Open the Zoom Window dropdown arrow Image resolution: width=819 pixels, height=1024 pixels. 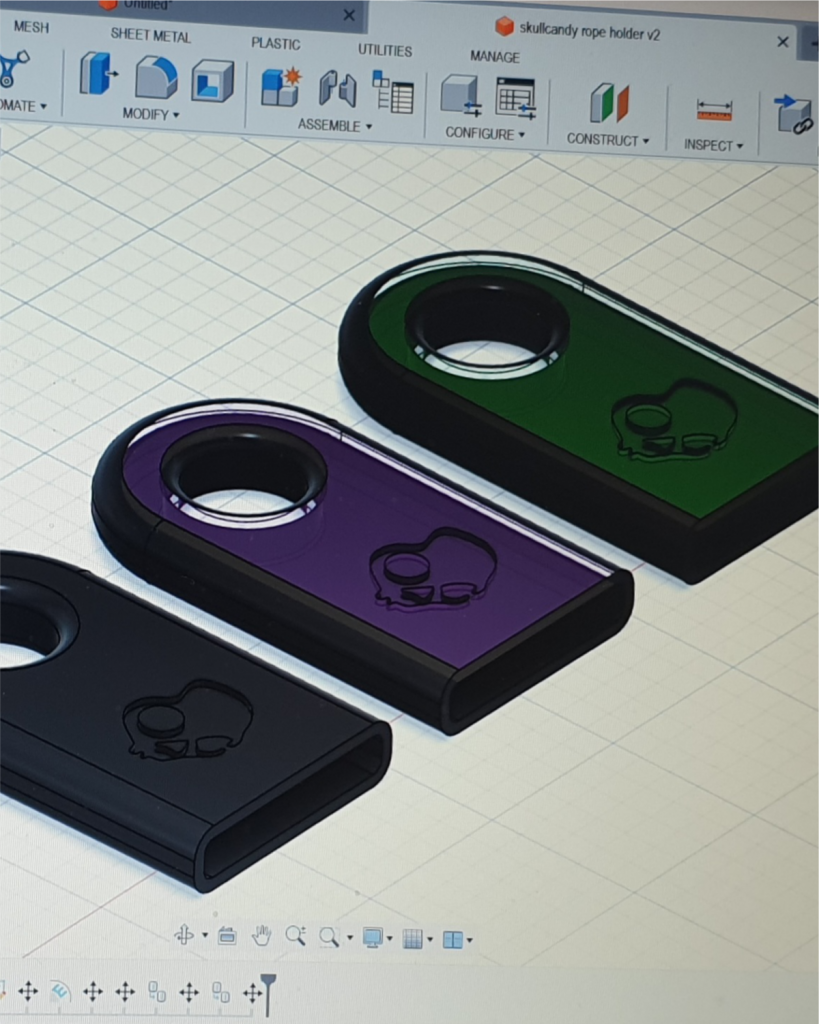tap(349, 938)
